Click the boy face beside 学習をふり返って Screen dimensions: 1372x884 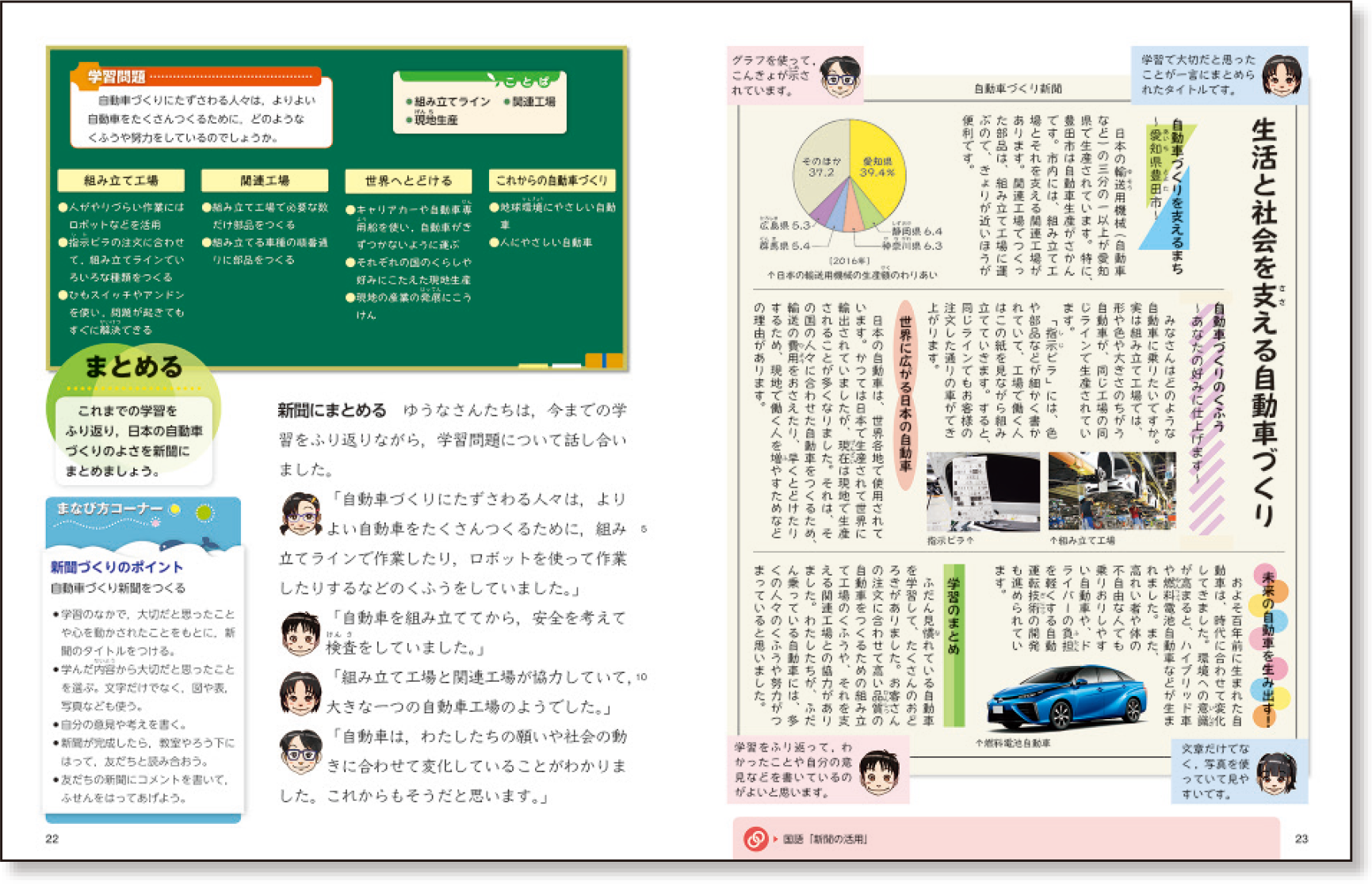pos(880,773)
